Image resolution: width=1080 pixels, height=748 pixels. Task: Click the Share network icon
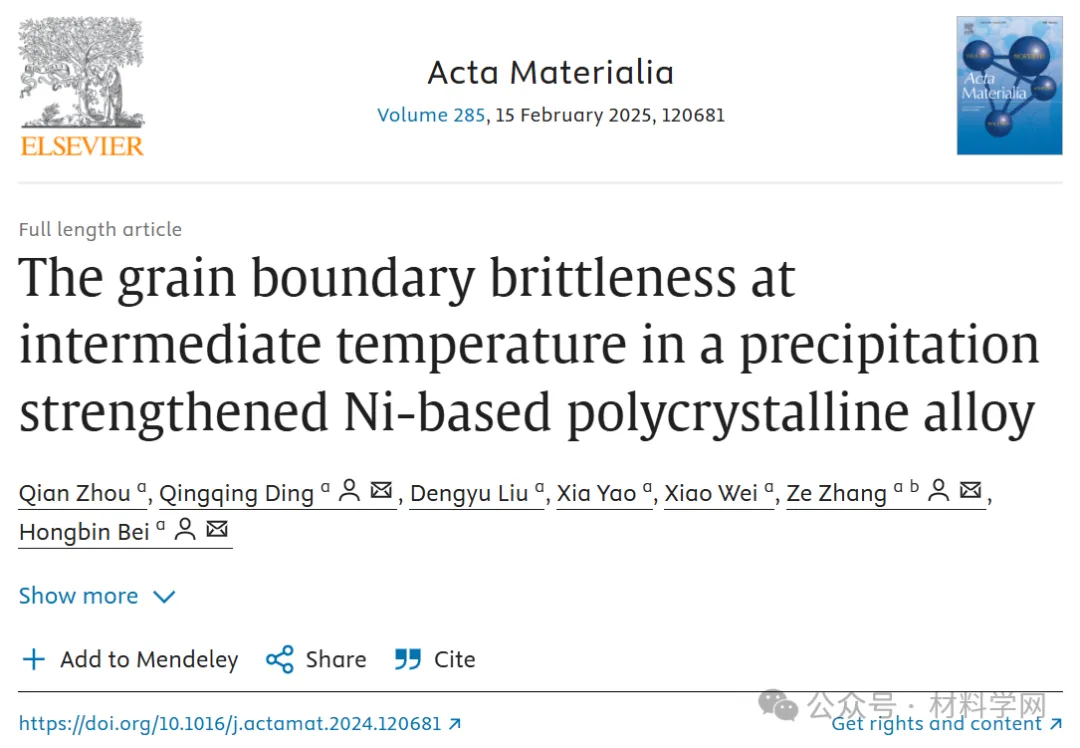coord(280,659)
